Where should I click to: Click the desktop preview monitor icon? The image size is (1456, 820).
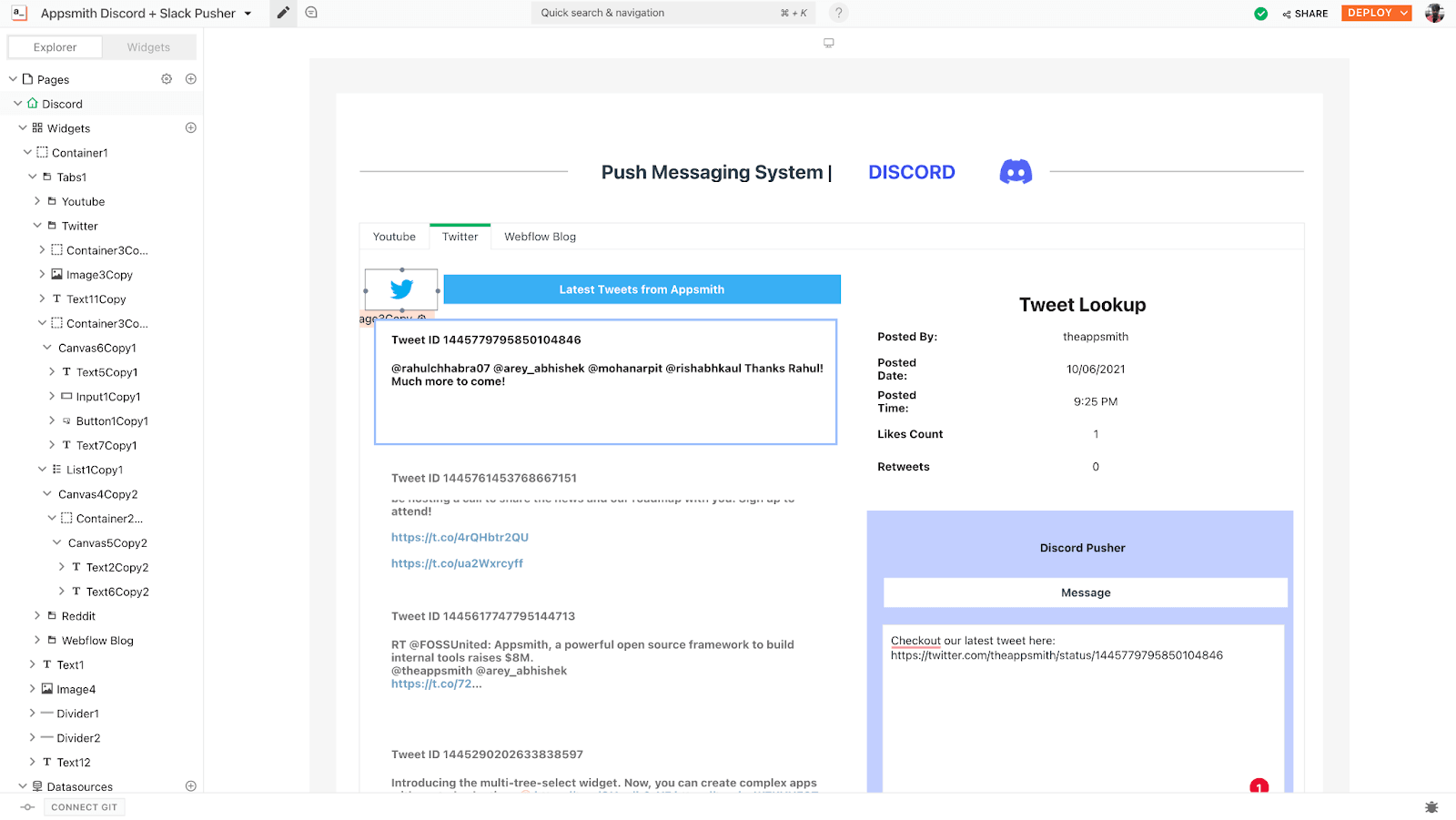tap(829, 43)
